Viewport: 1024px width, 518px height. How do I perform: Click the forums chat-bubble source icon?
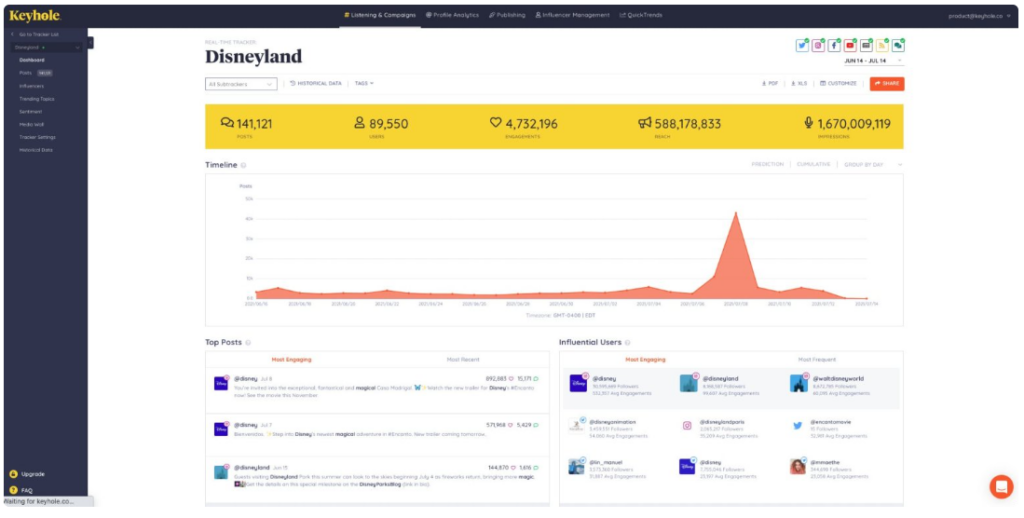898,46
